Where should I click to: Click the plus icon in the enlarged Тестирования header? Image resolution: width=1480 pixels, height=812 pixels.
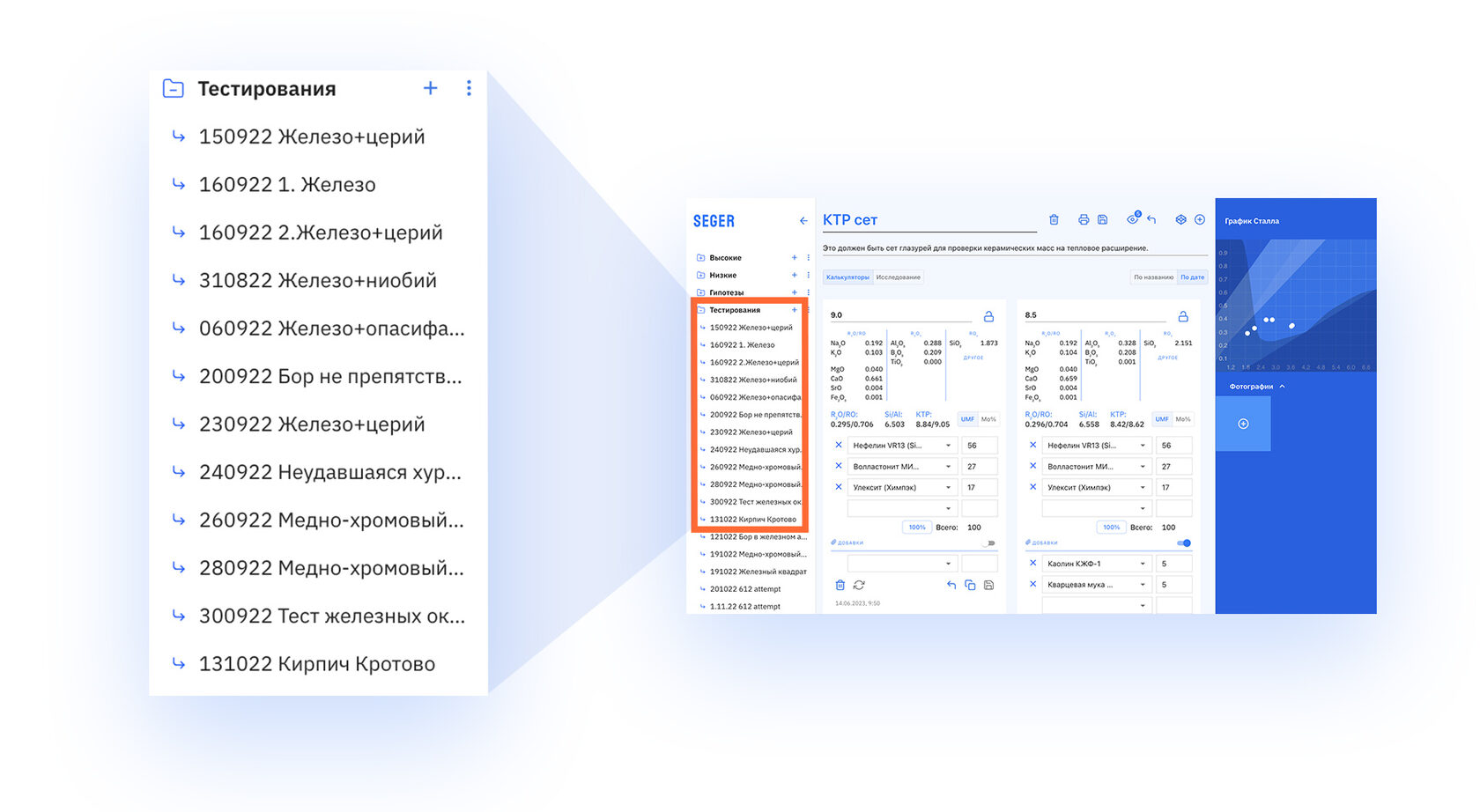(x=430, y=88)
